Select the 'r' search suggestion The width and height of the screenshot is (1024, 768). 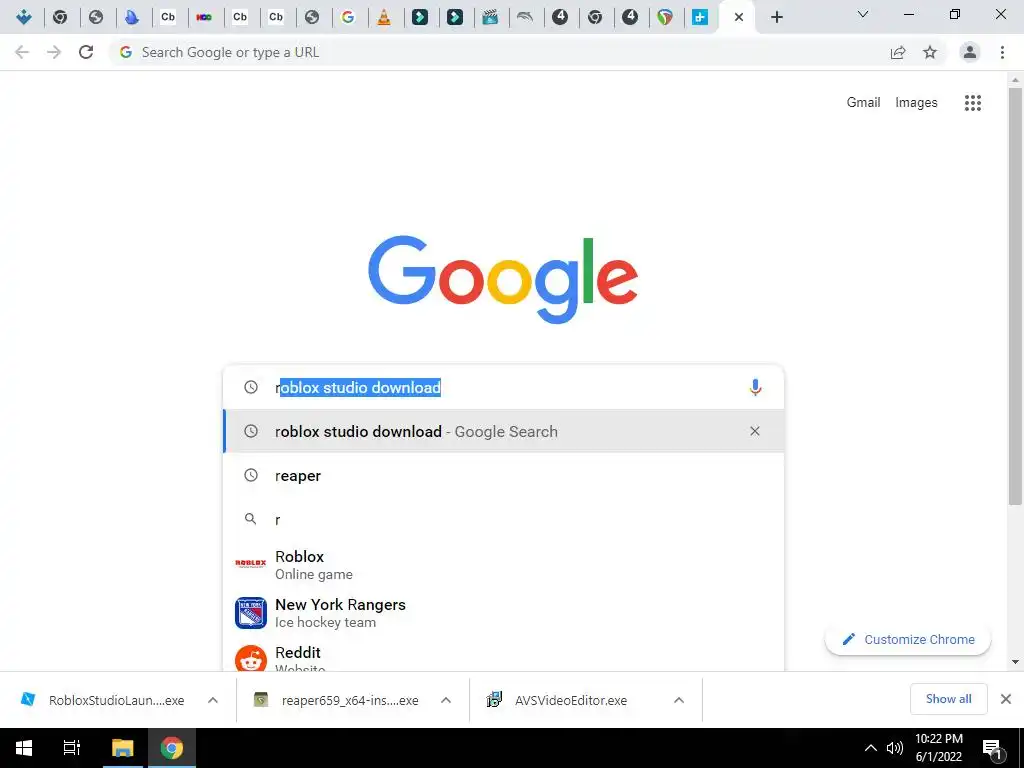pyautogui.click(x=503, y=519)
